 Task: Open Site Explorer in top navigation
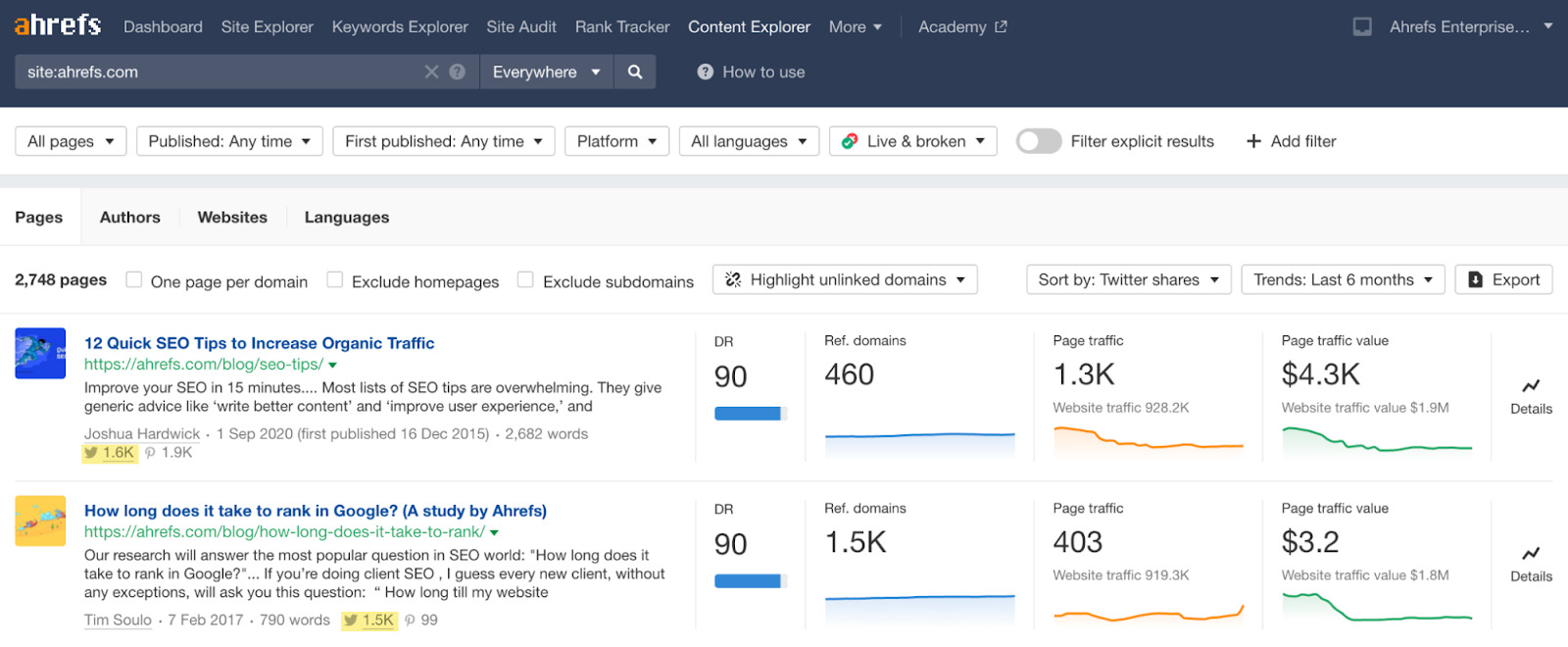pos(267,27)
